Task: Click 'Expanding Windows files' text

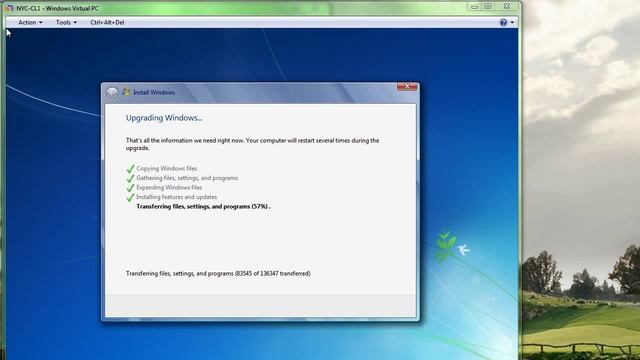Action: (169, 187)
